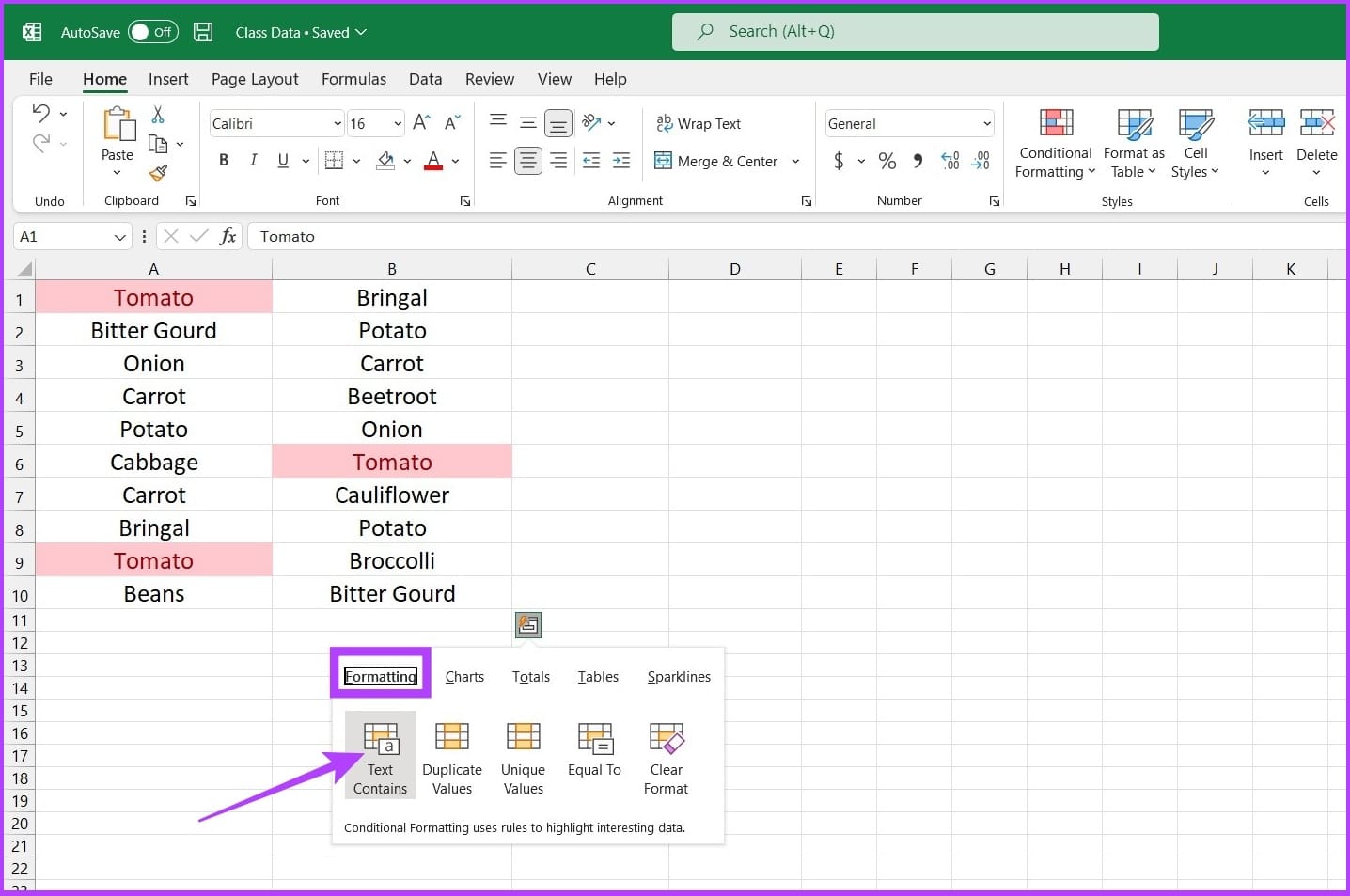
Task: Open the font size 16 dropdown
Action: point(398,124)
